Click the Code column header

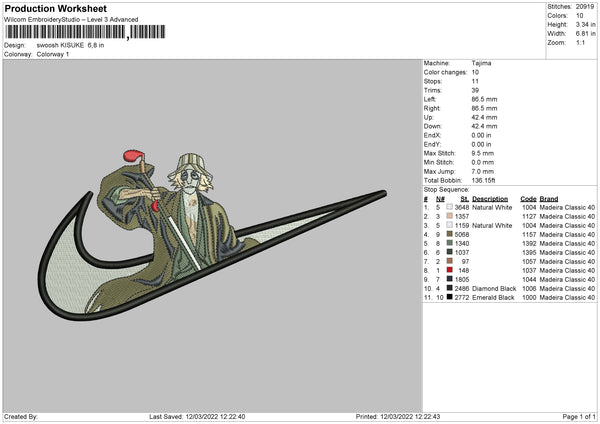(x=528, y=199)
